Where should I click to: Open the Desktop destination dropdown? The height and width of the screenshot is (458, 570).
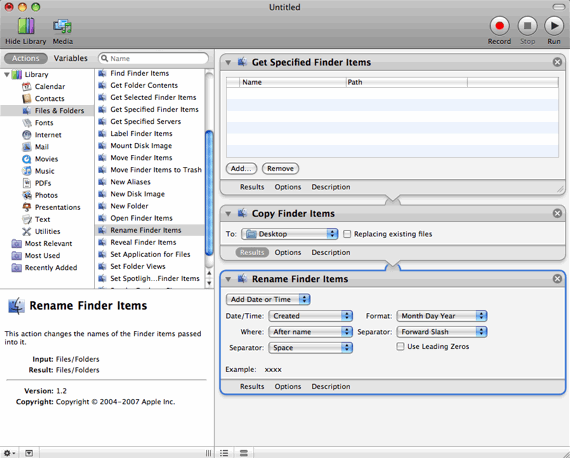(x=290, y=234)
